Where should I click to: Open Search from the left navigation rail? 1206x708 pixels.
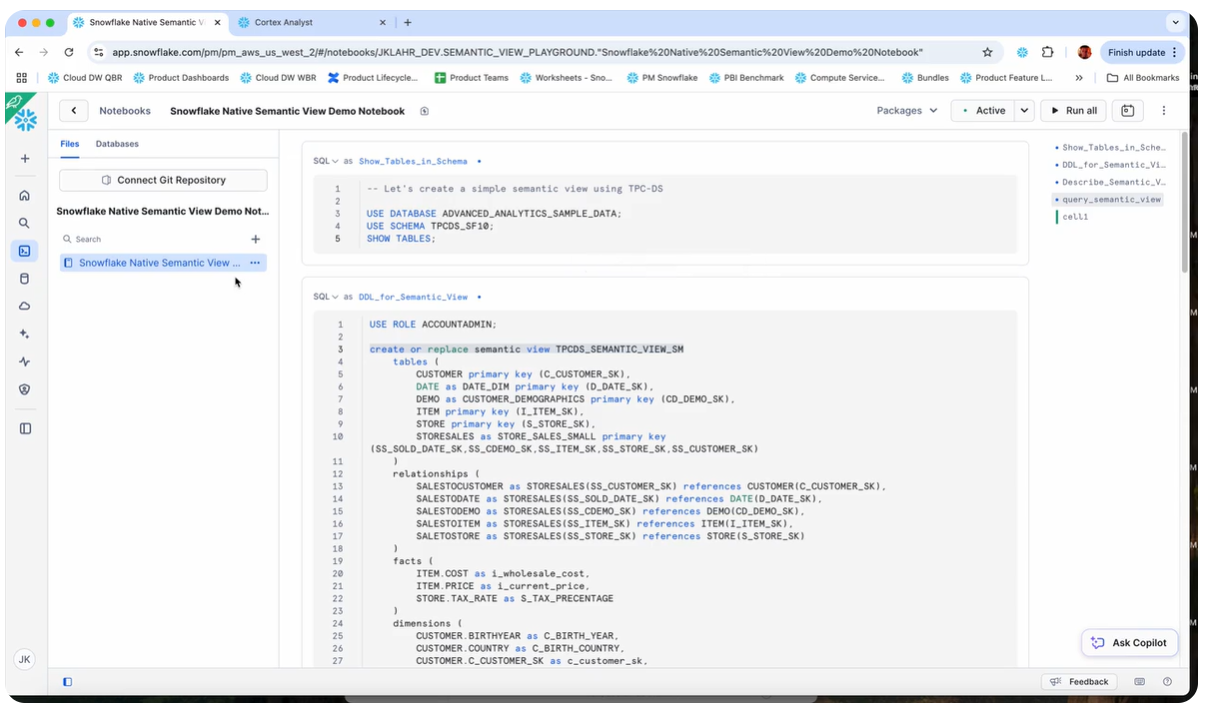25,223
